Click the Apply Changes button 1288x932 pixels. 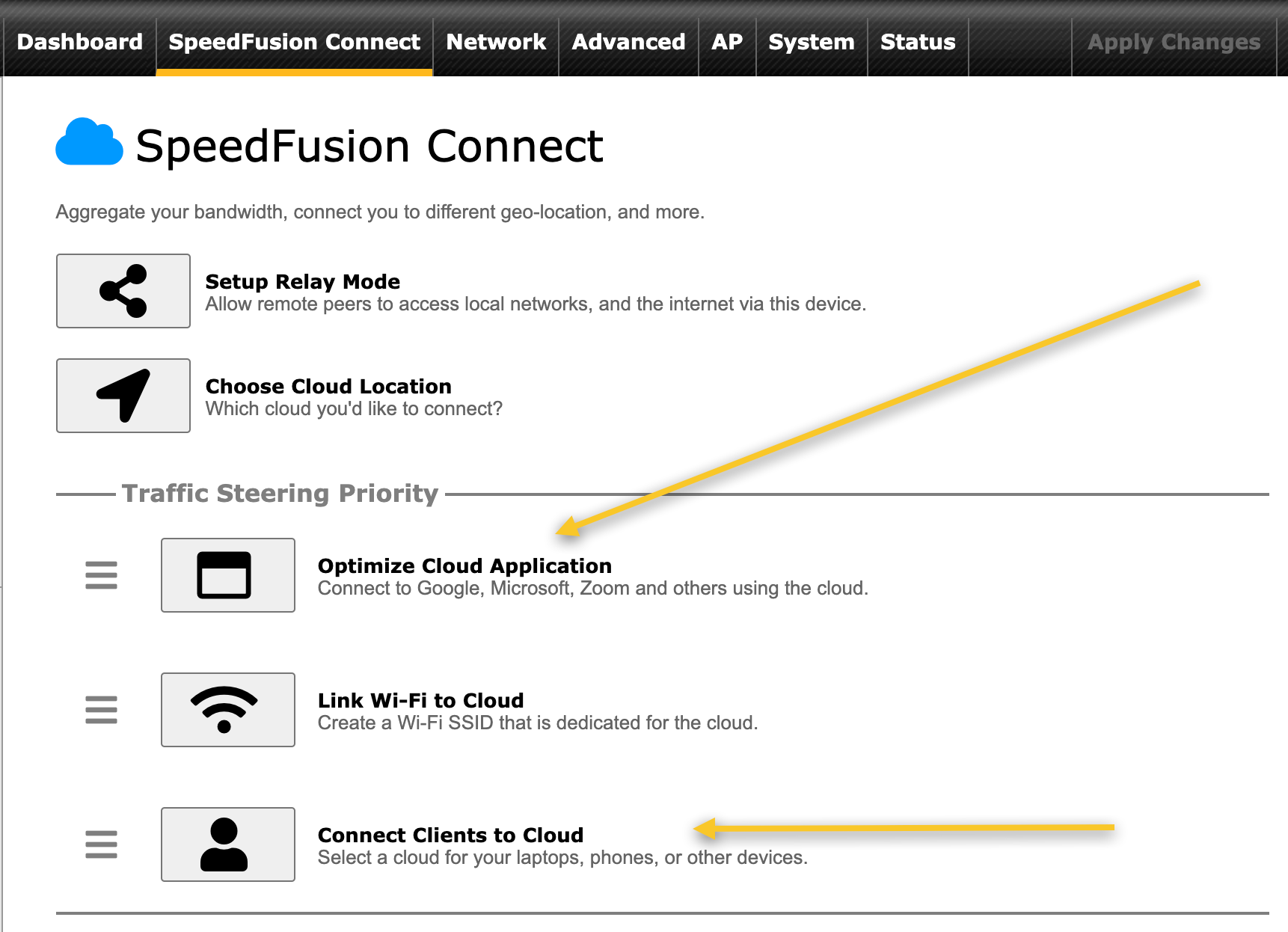point(1174,42)
